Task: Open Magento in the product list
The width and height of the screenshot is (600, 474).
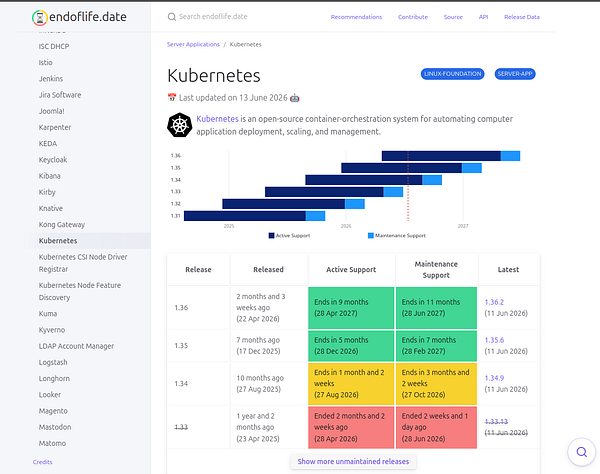Action: coord(53,411)
